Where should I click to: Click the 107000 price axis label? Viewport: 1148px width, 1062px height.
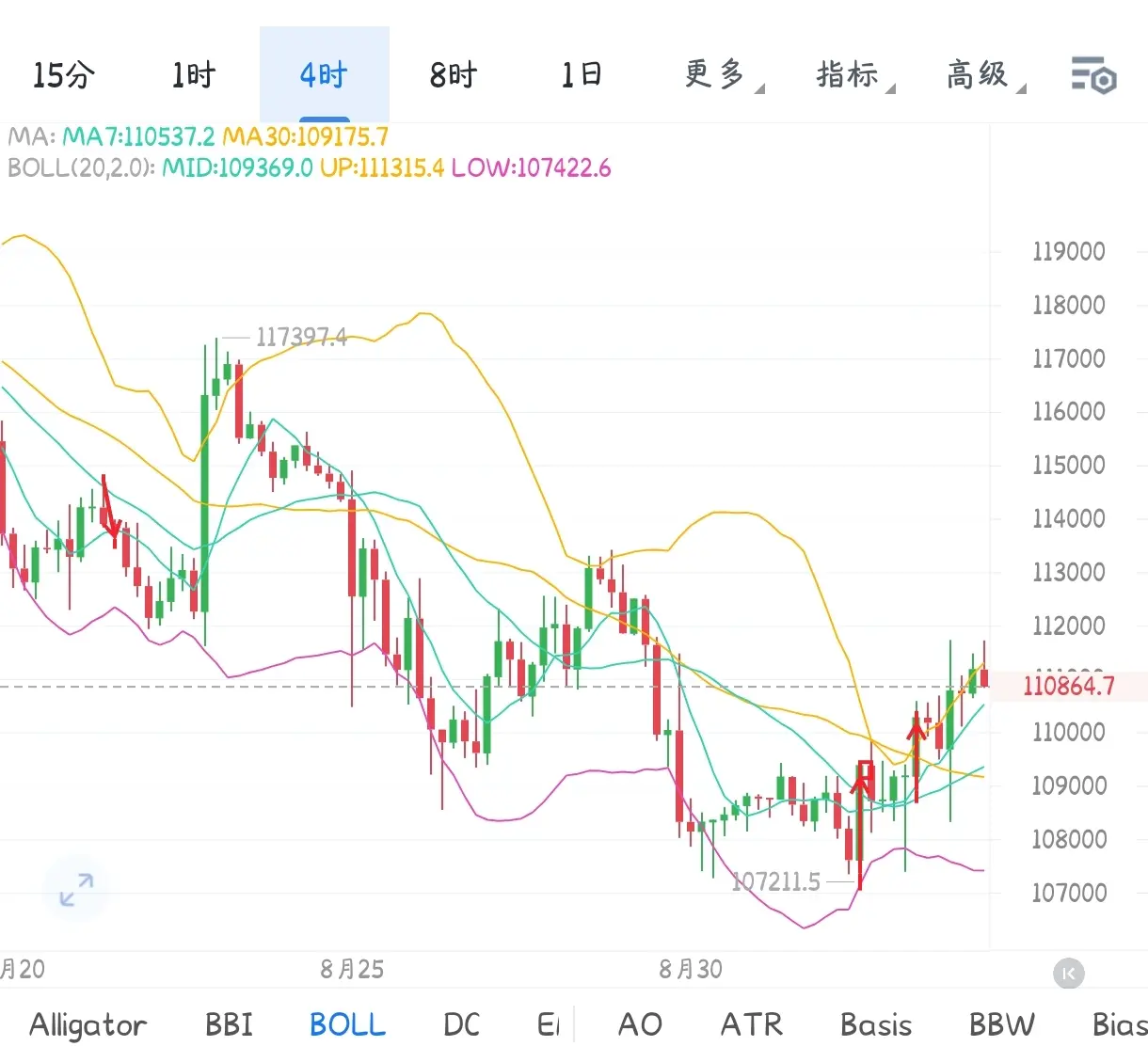[x=1069, y=893]
